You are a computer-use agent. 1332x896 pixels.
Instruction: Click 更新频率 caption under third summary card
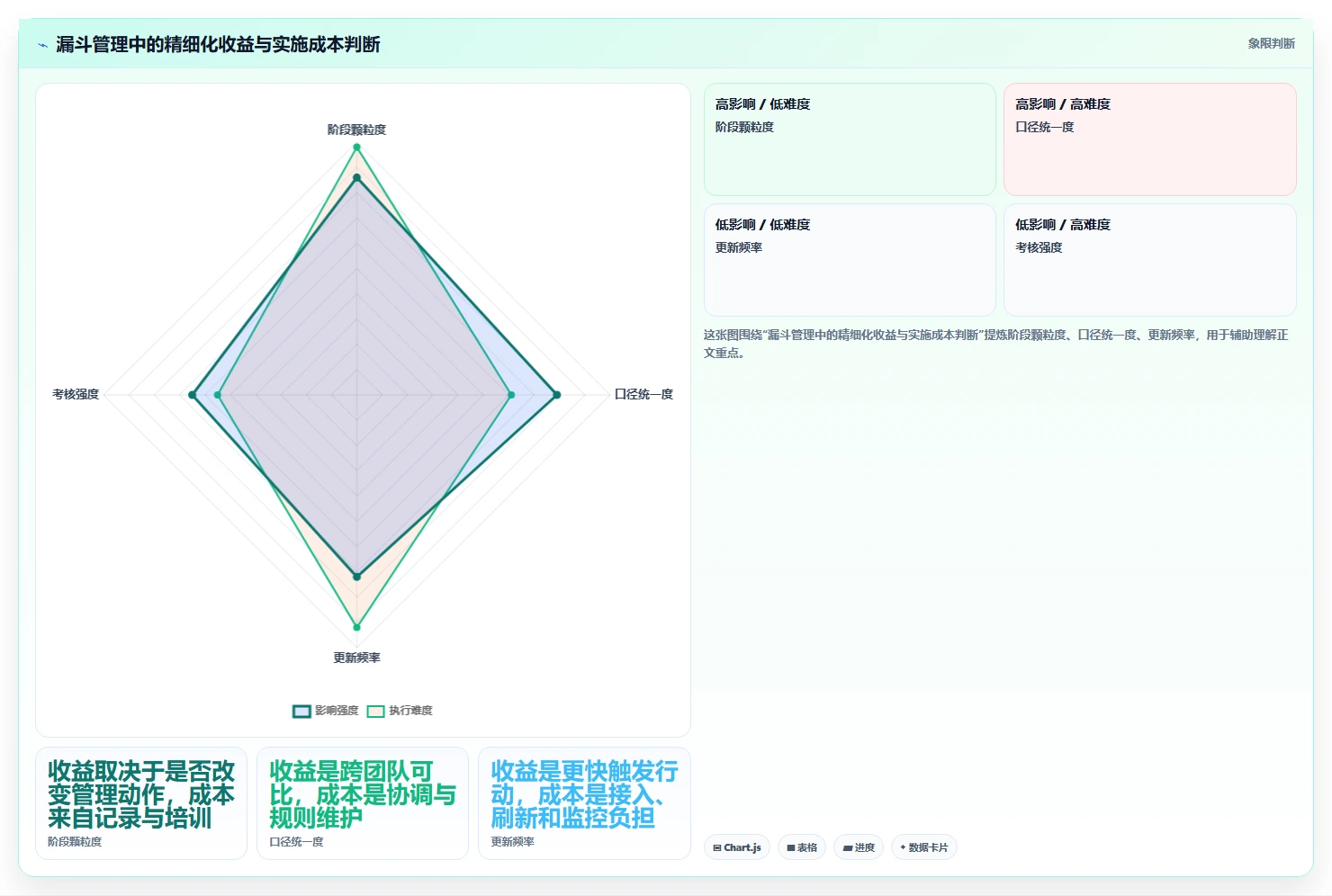click(x=512, y=842)
